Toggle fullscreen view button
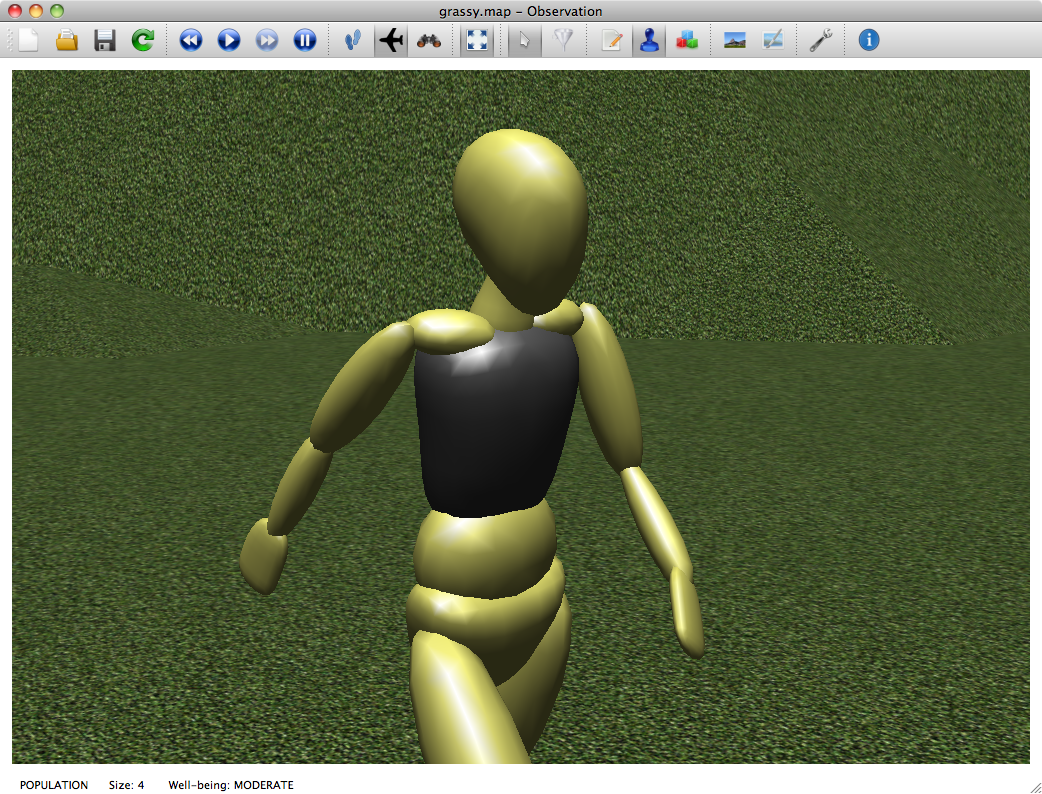1042x794 pixels. 478,40
